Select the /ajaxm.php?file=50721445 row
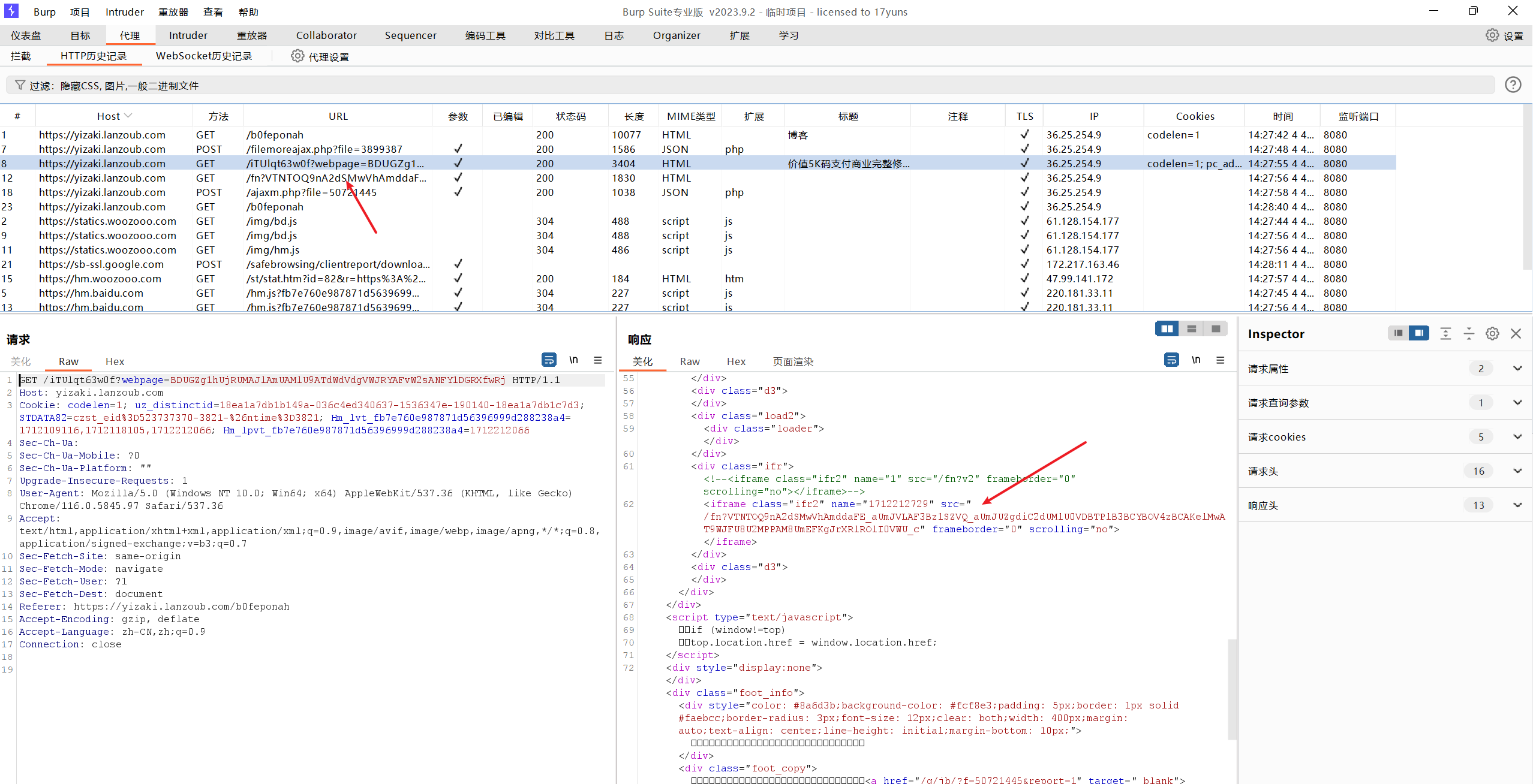 pyautogui.click(x=698, y=192)
